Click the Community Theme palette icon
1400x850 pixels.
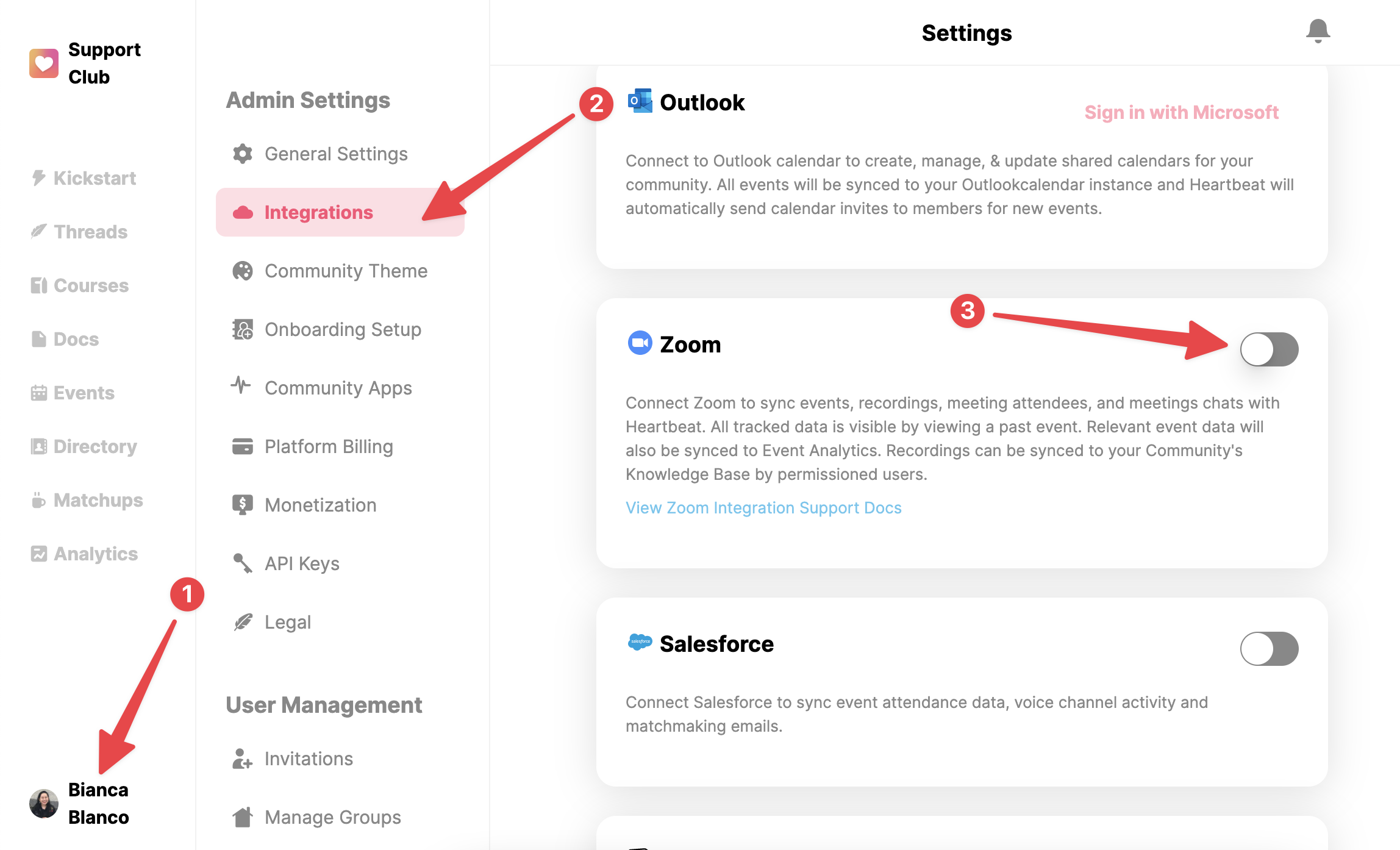(x=243, y=271)
